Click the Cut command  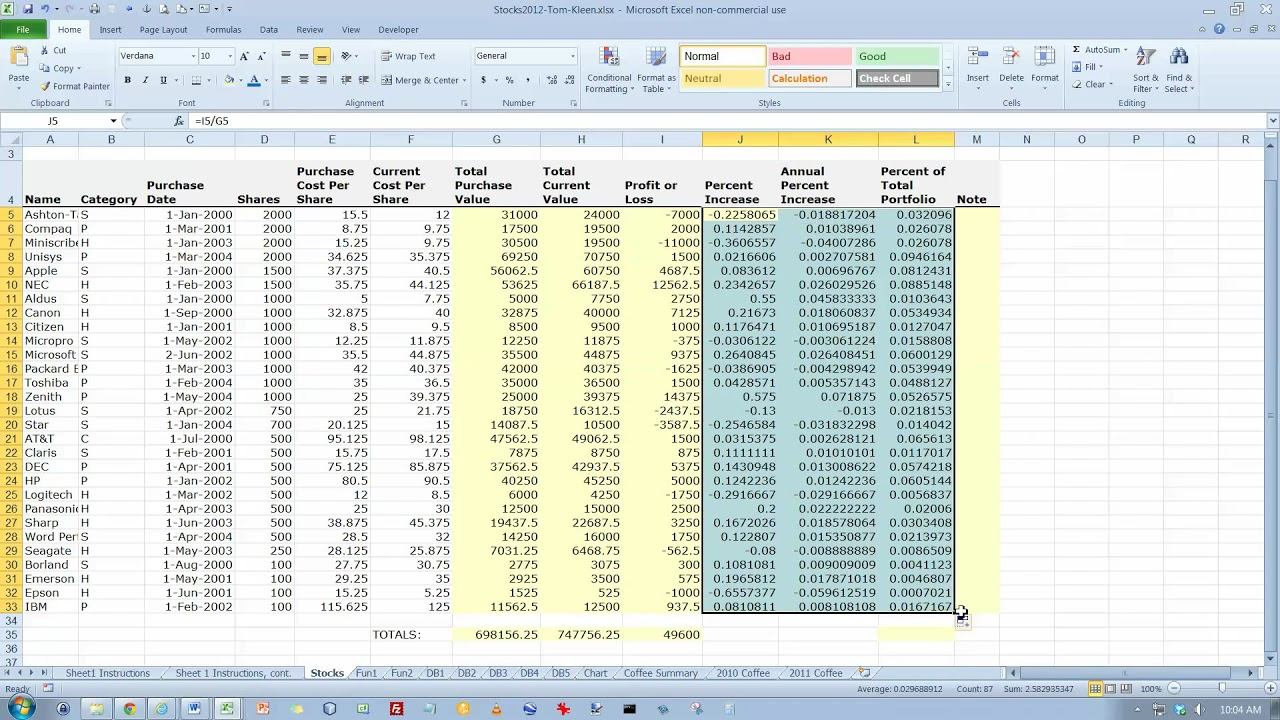coord(53,50)
